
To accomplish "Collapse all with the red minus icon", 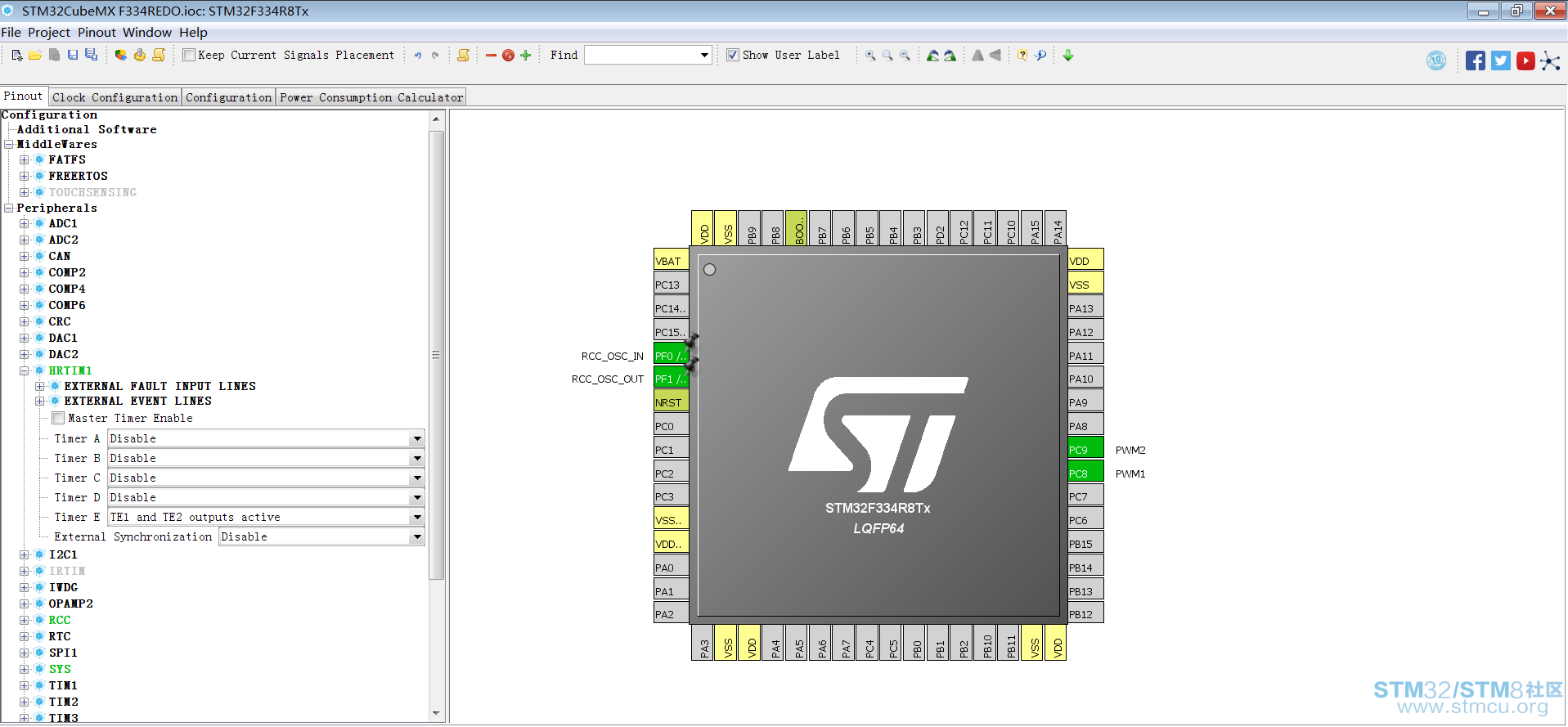I will (x=491, y=56).
